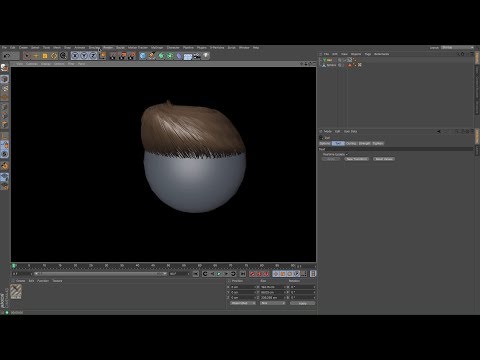Open the viewport View menu
This screenshot has height=360, width=480.
pyautogui.click(x=20, y=64)
